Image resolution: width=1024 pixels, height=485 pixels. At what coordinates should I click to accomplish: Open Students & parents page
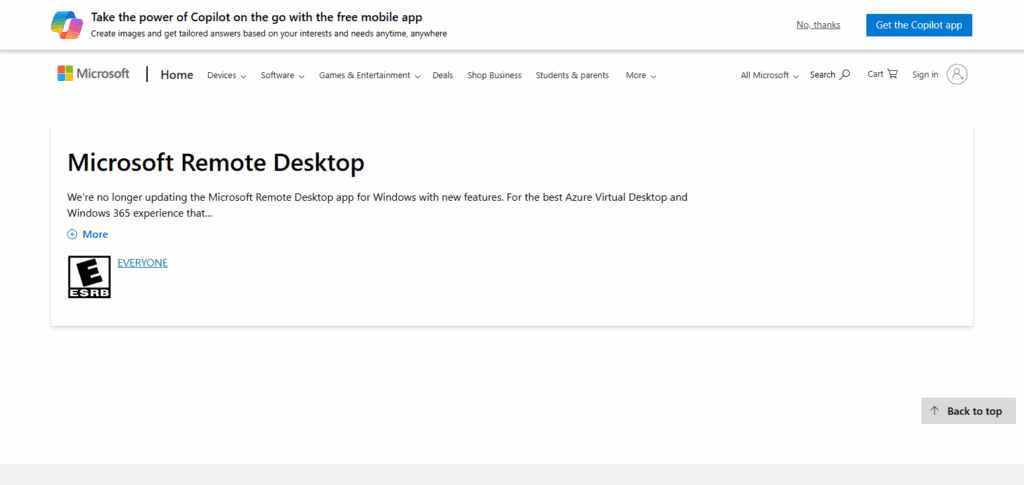click(x=572, y=75)
